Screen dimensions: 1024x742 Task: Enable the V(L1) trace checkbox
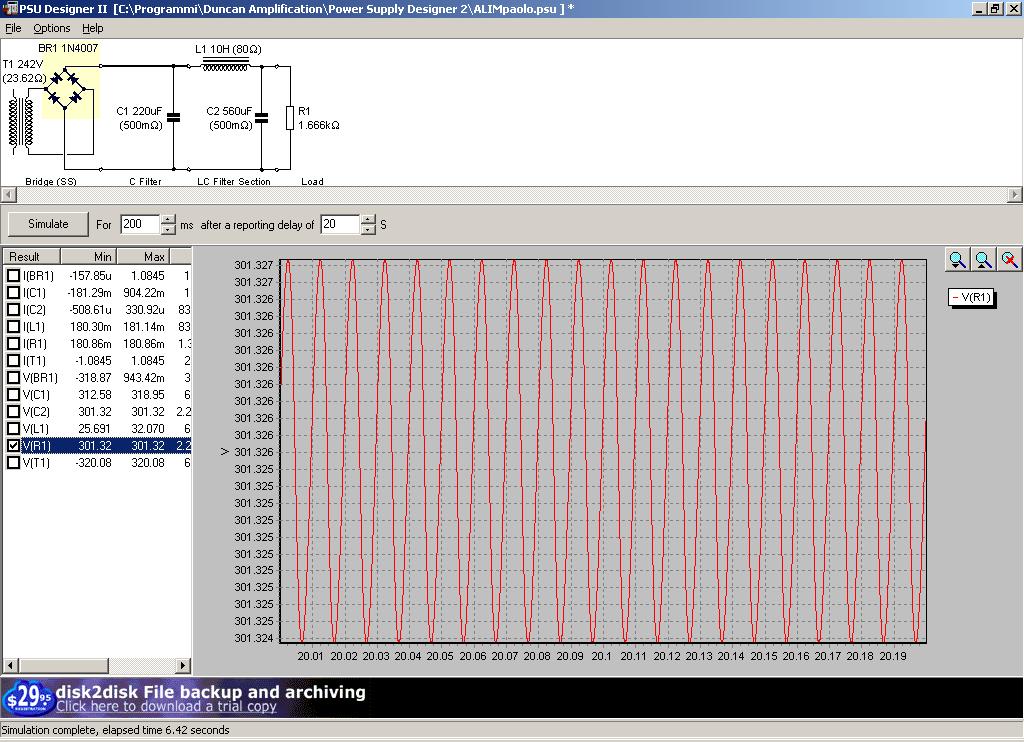point(13,428)
